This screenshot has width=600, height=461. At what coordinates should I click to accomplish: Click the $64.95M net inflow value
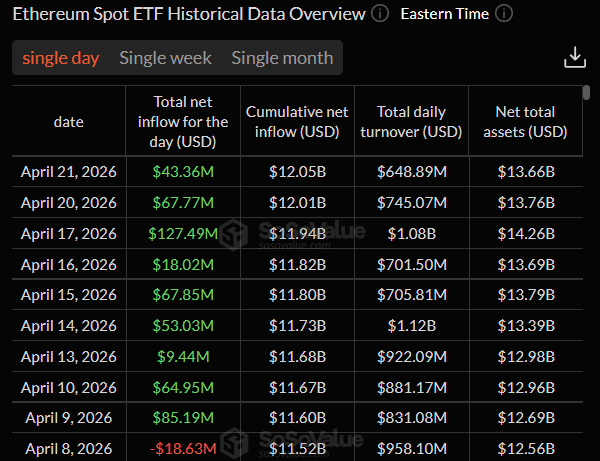click(x=183, y=388)
